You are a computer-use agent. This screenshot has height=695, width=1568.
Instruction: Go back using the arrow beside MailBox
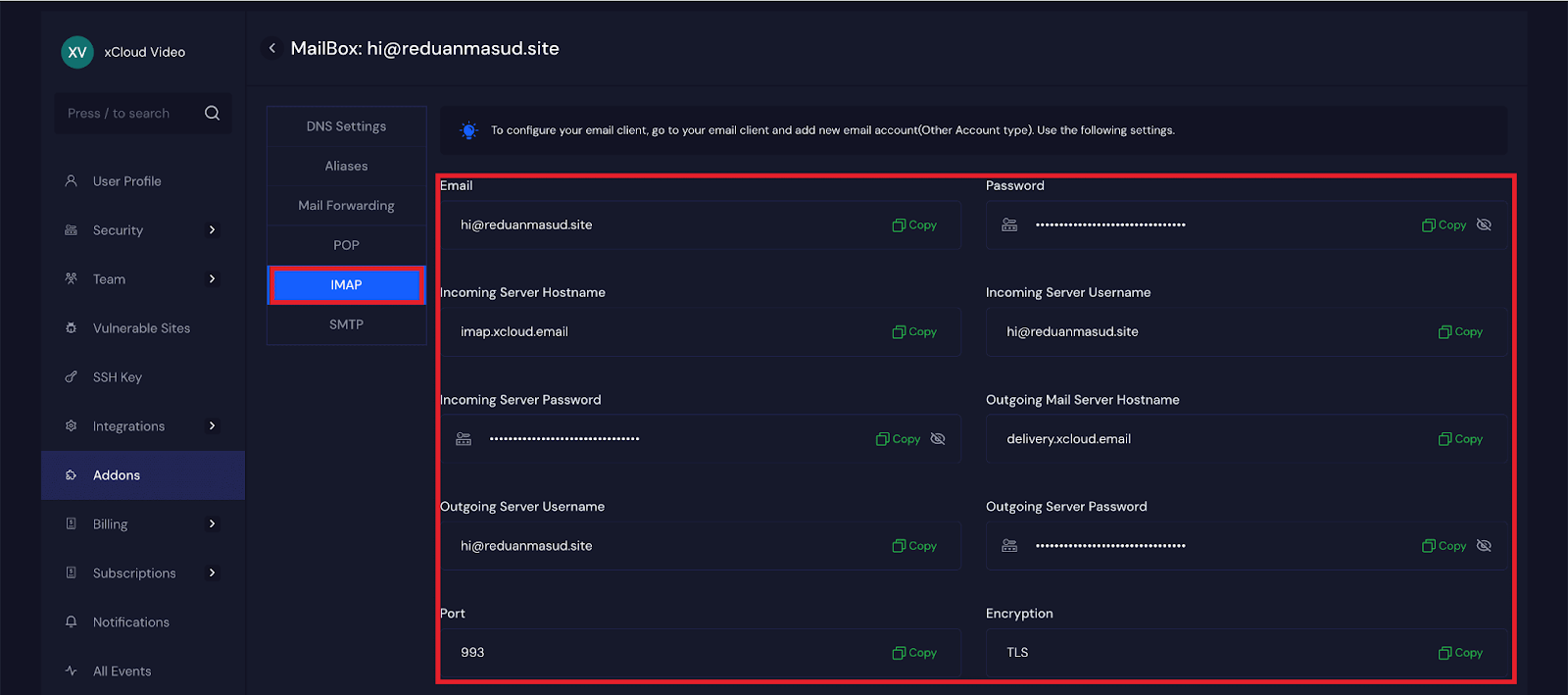click(x=272, y=48)
